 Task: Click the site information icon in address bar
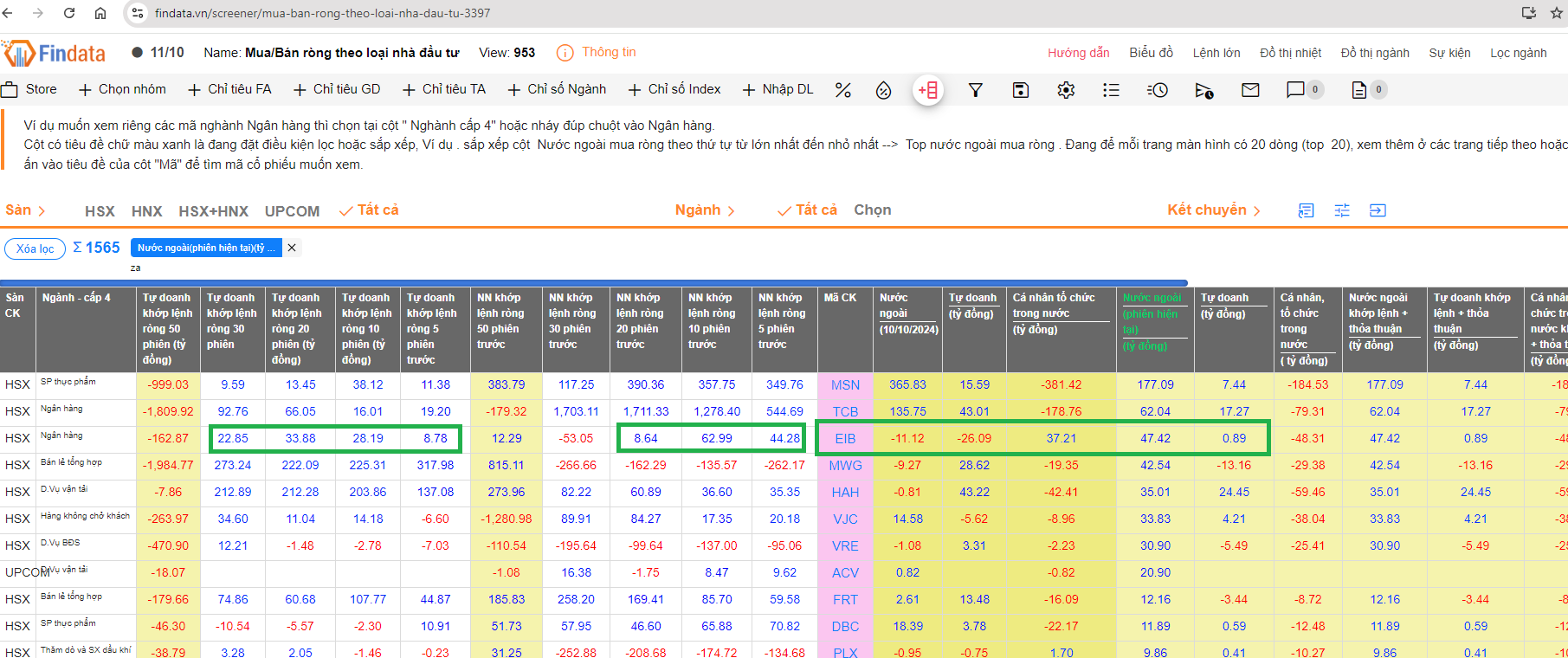tap(138, 13)
